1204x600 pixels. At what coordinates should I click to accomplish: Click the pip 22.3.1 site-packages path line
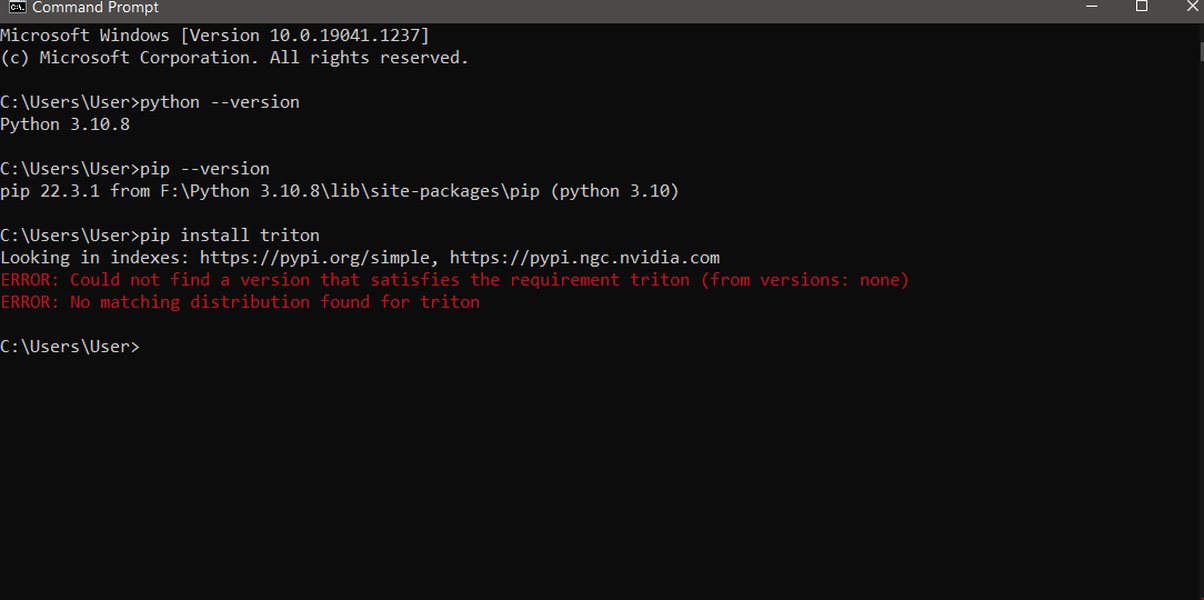pos(340,191)
